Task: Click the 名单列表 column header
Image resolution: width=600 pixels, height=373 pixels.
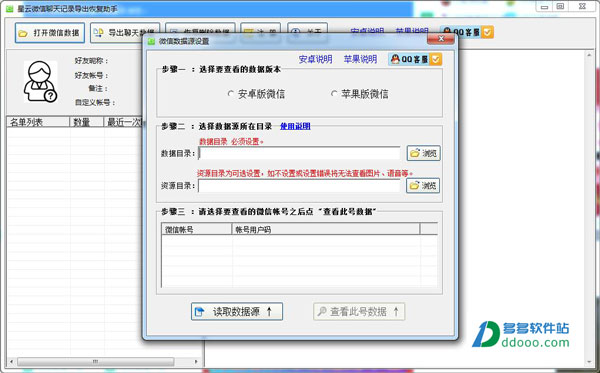Action: [x=38, y=122]
